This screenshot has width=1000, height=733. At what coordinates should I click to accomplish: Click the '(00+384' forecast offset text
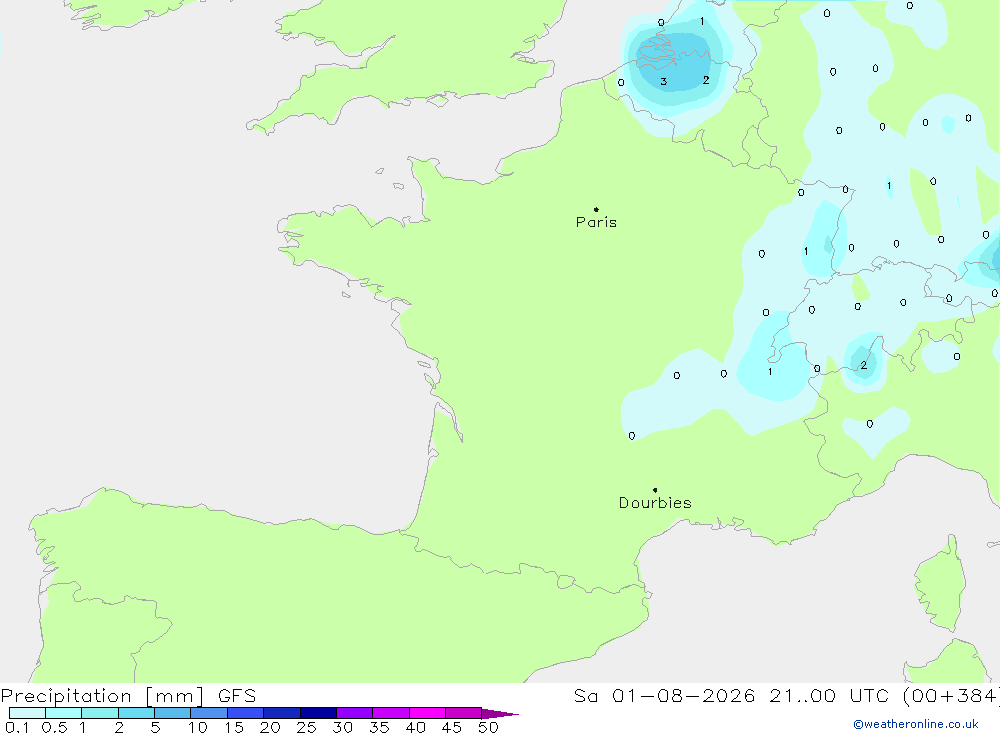(951, 696)
